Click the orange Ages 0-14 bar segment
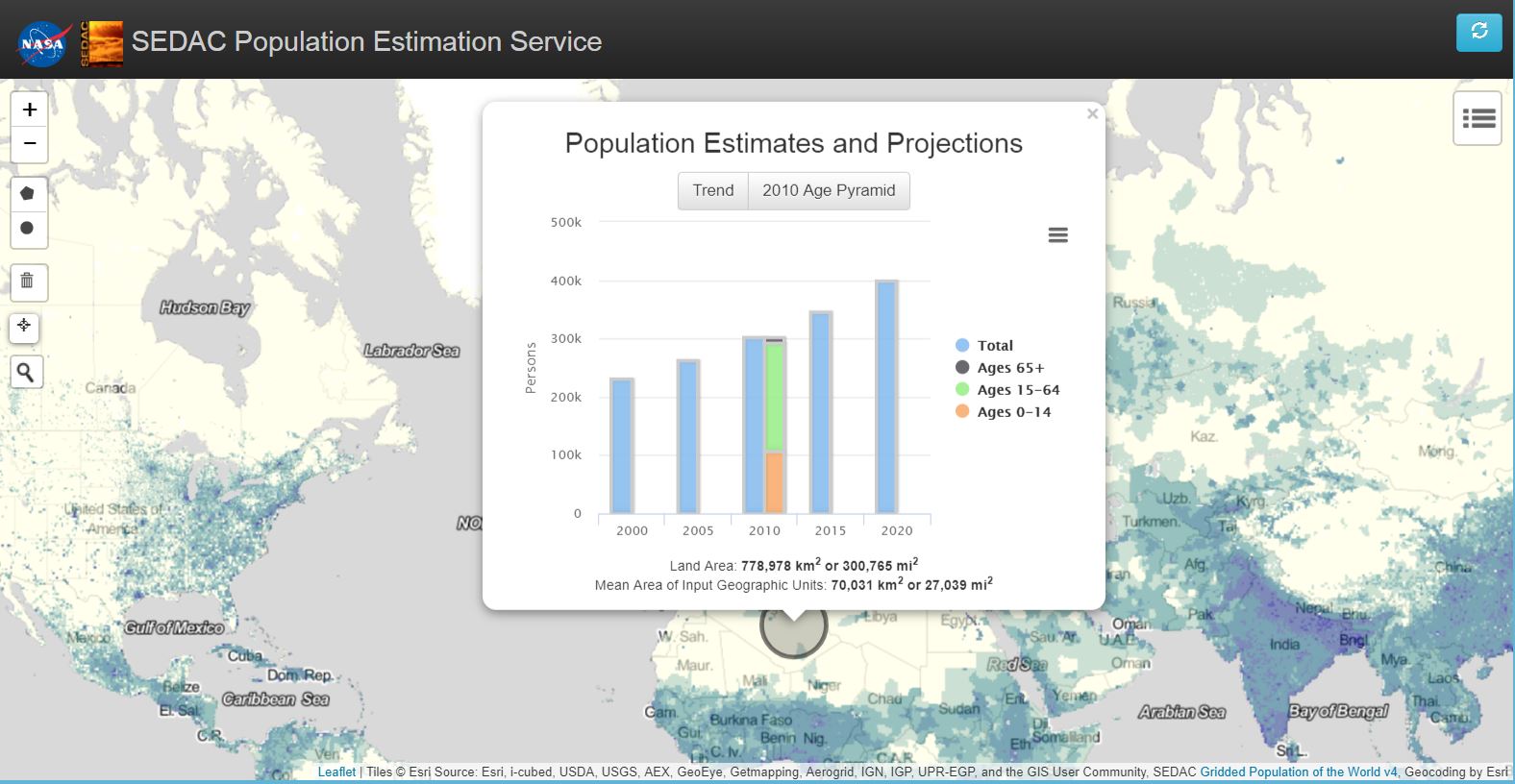The width and height of the screenshot is (1515, 784). (x=775, y=482)
